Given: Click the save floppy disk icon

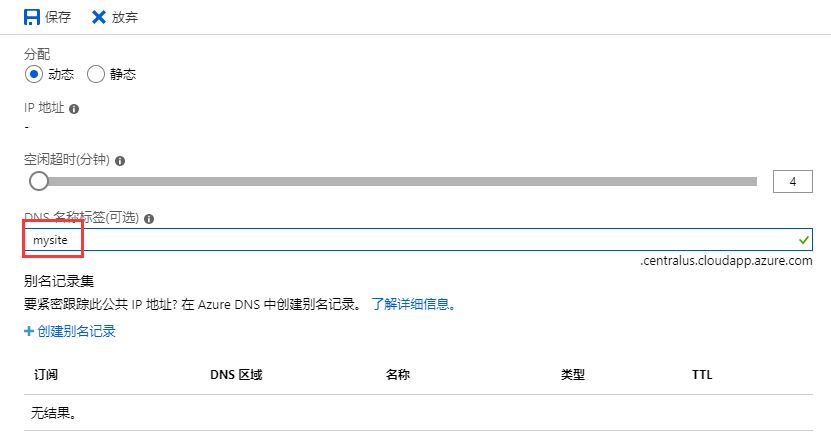Looking at the screenshot, I should click(x=32, y=17).
